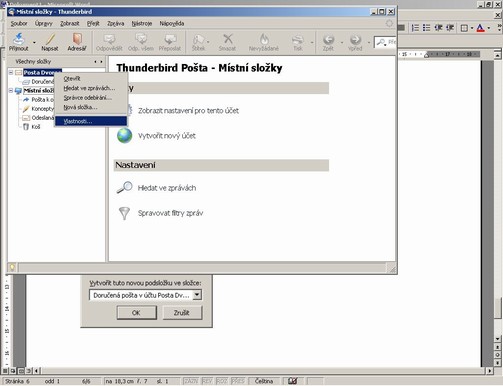
Task: Open the Přejít menu
Action: point(93,24)
